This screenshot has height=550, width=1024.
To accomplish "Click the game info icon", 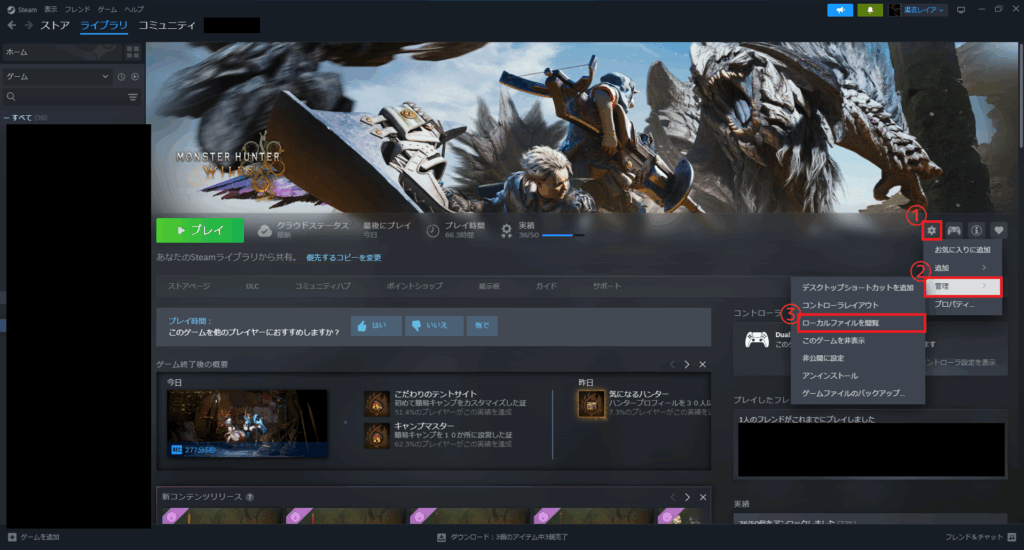I will coord(976,230).
